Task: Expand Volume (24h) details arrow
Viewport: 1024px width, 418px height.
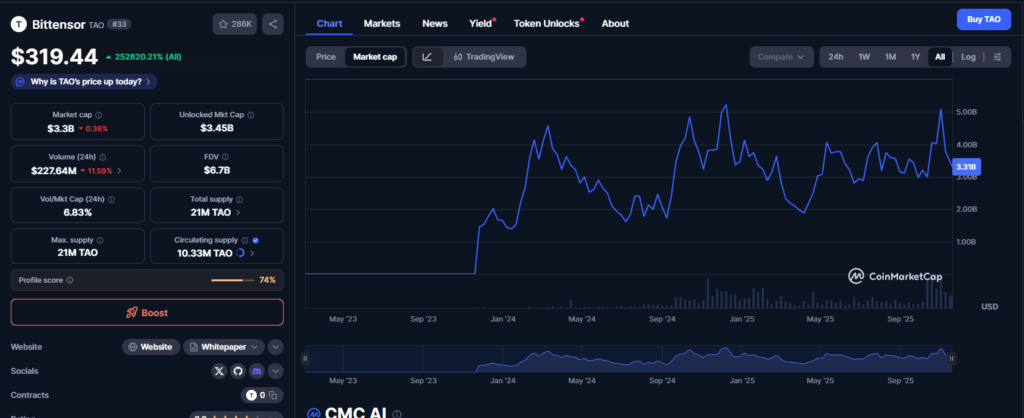Action: coord(119,171)
